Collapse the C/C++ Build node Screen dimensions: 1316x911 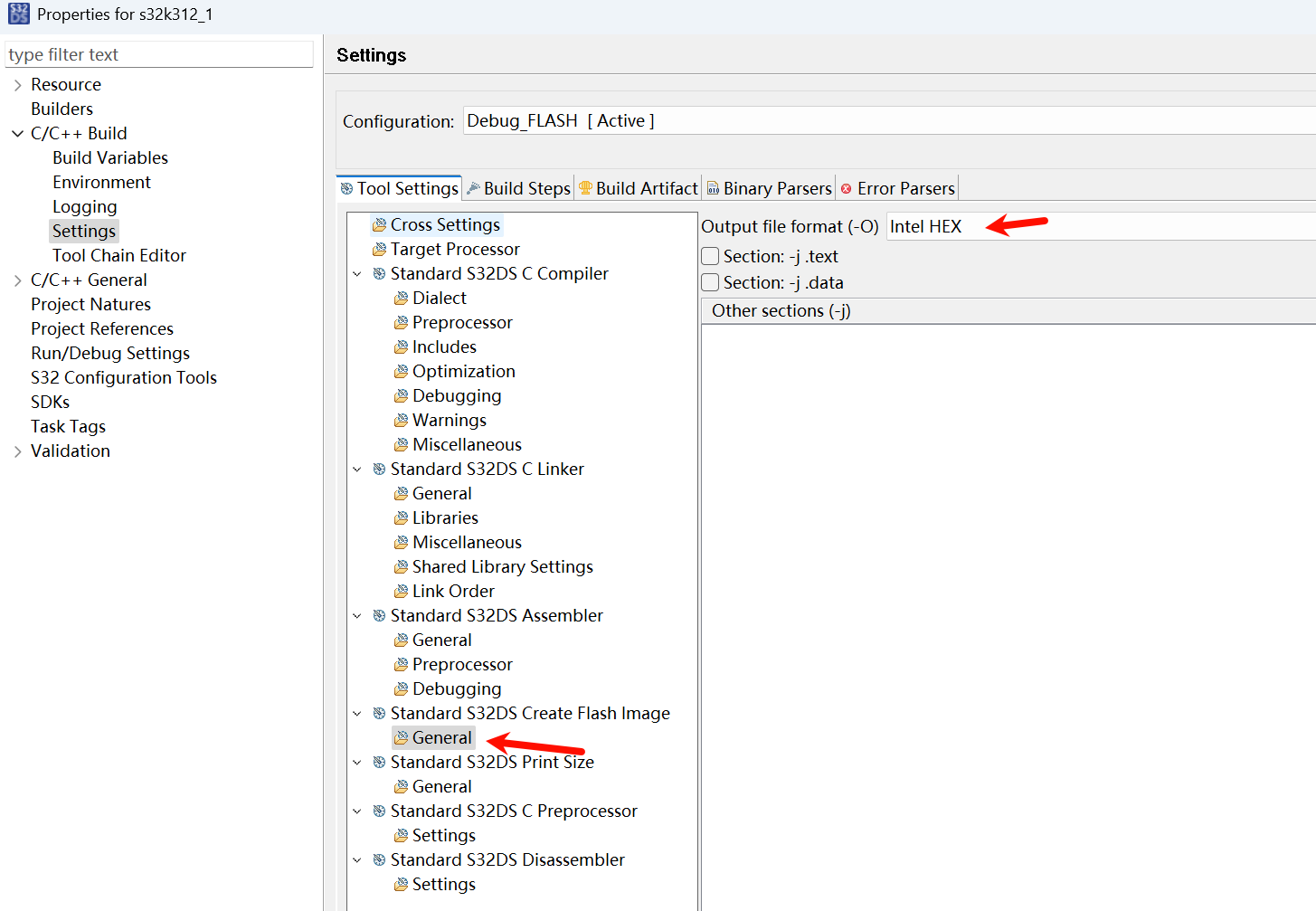17,134
